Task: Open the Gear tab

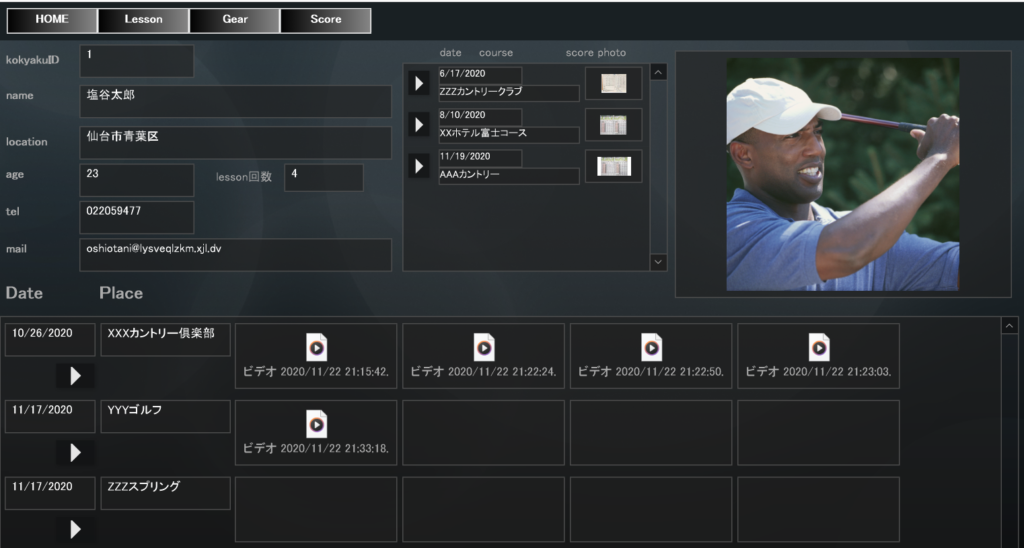Action: tap(234, 20)
